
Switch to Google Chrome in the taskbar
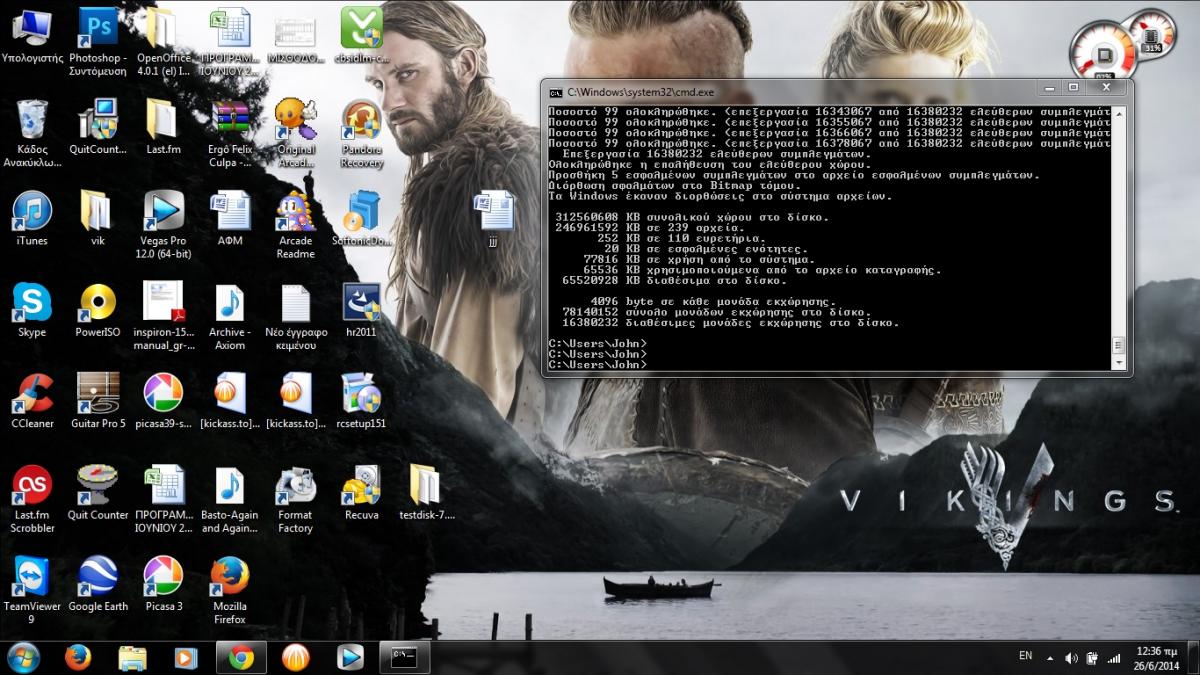click(x=241, y=657)
